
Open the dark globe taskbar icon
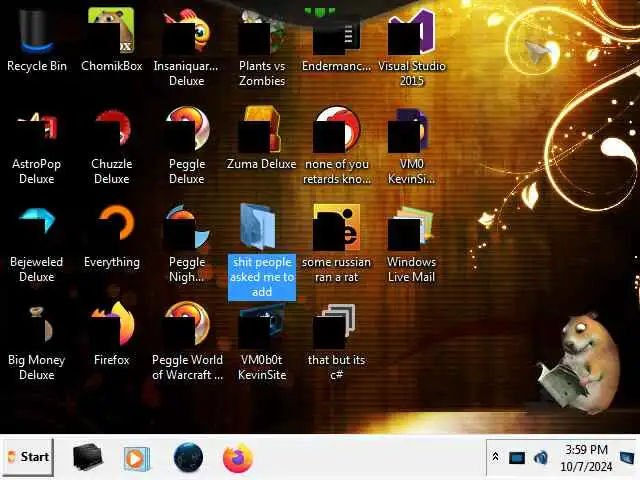(188, 458)
